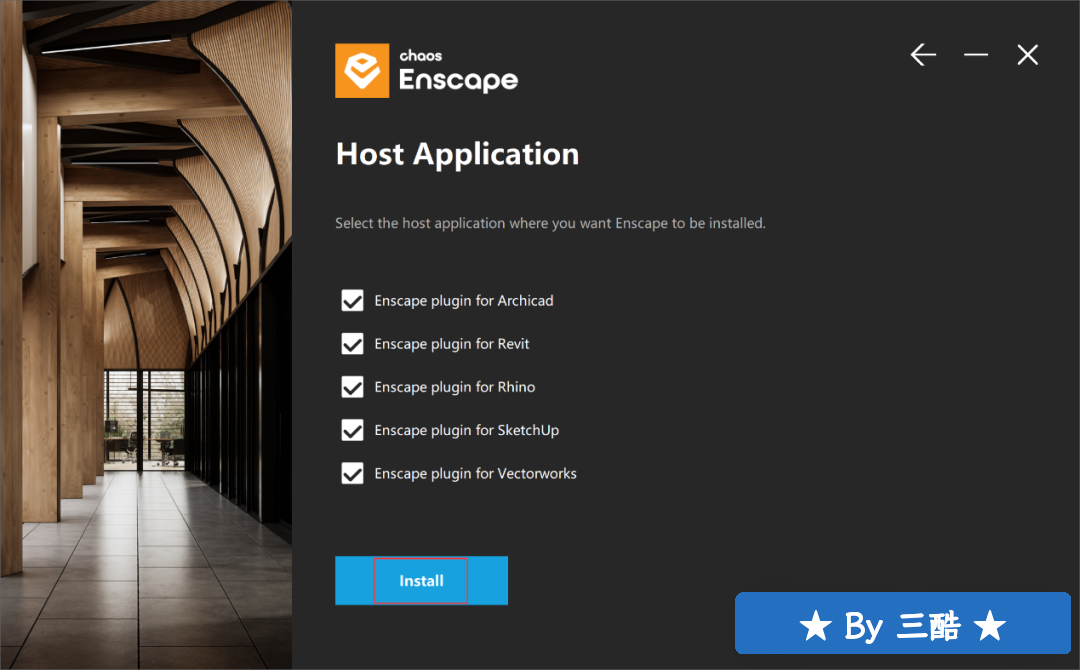Click the 'Enscape plugin for SketchUp' label
1080x670 pixels.
(466, 430)
